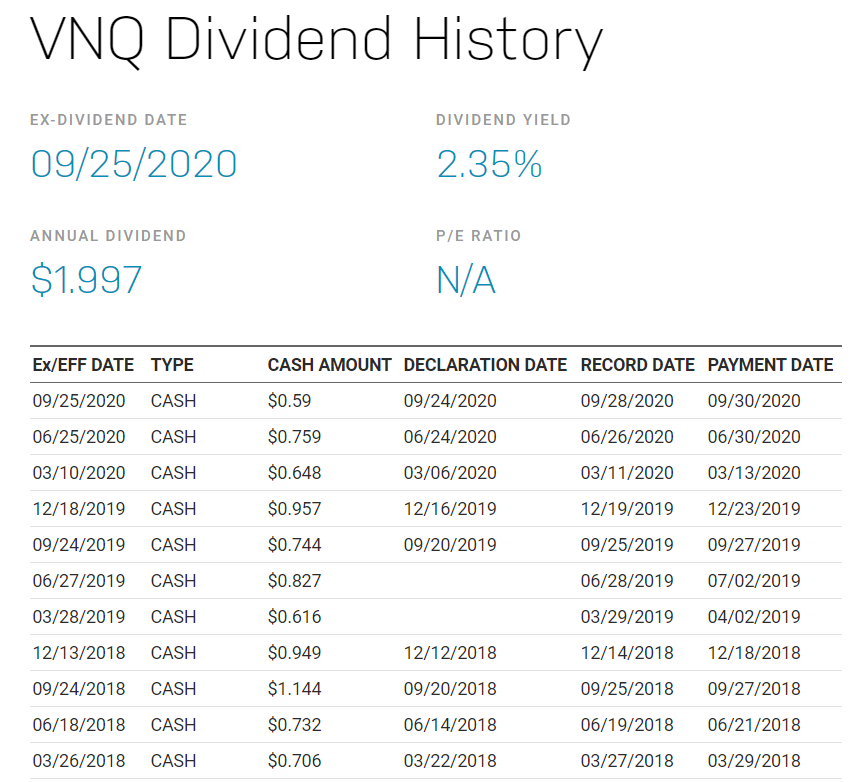This screenshot has width=851, height=782.
Task: Click the VNQ Dividend History heading
Action: point(316,42)
